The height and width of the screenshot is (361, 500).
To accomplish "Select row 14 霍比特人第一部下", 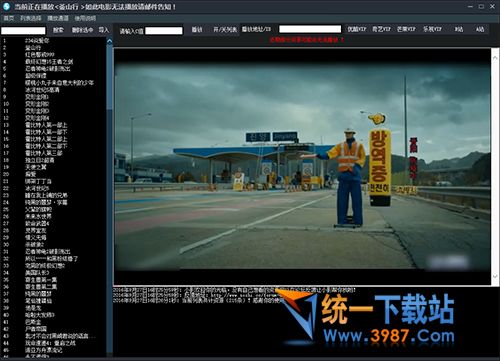I will click(x=53, y=132).
